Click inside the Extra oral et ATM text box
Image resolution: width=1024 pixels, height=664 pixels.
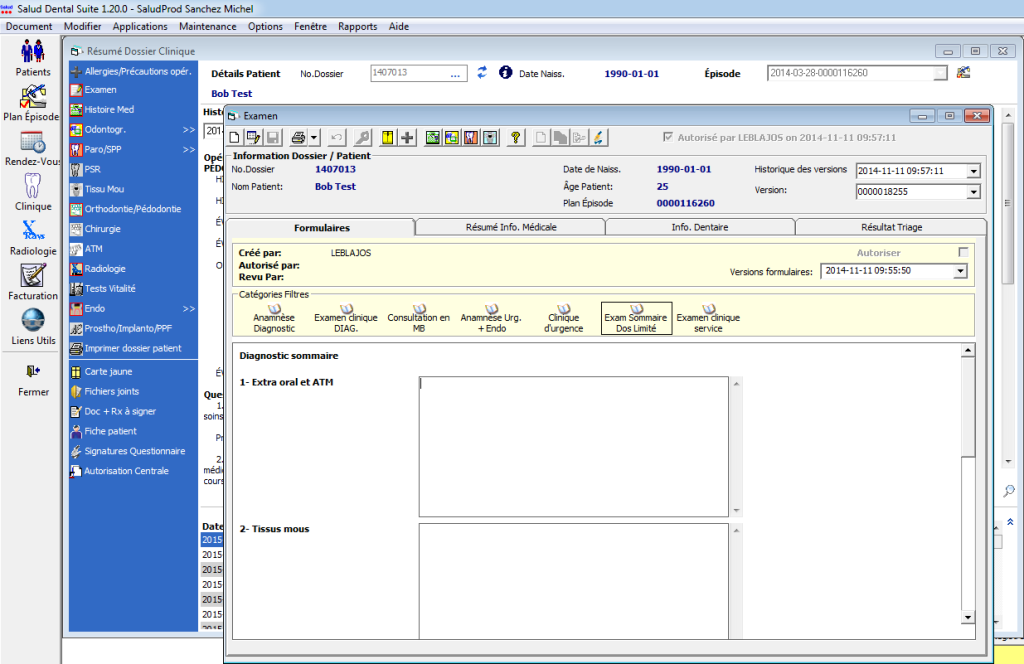pos(573,447)
